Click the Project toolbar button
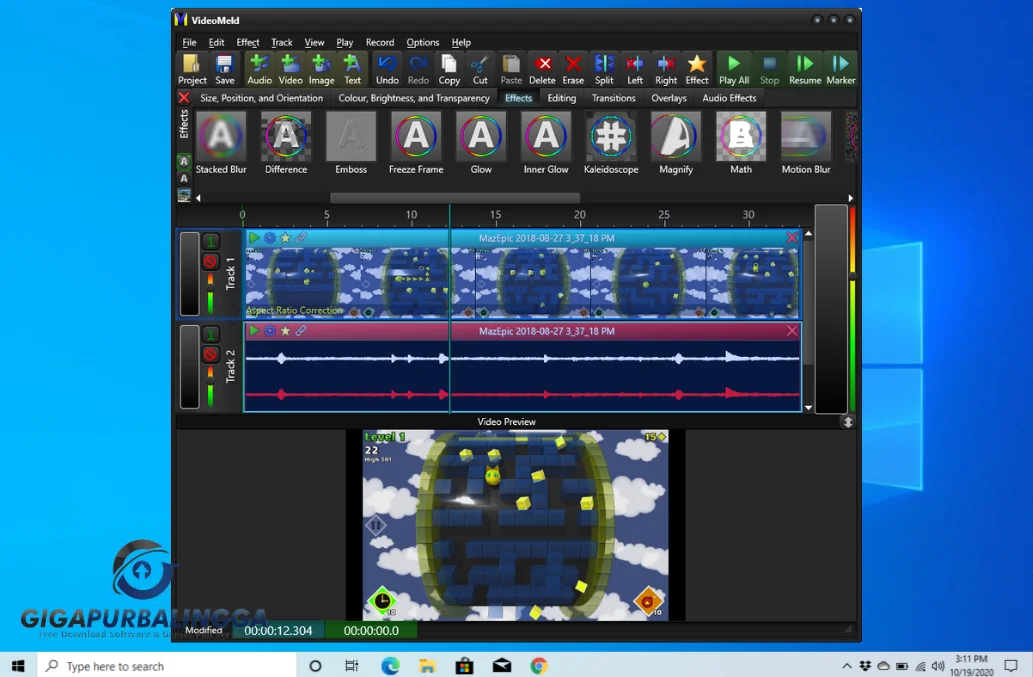 coord(192,69)
